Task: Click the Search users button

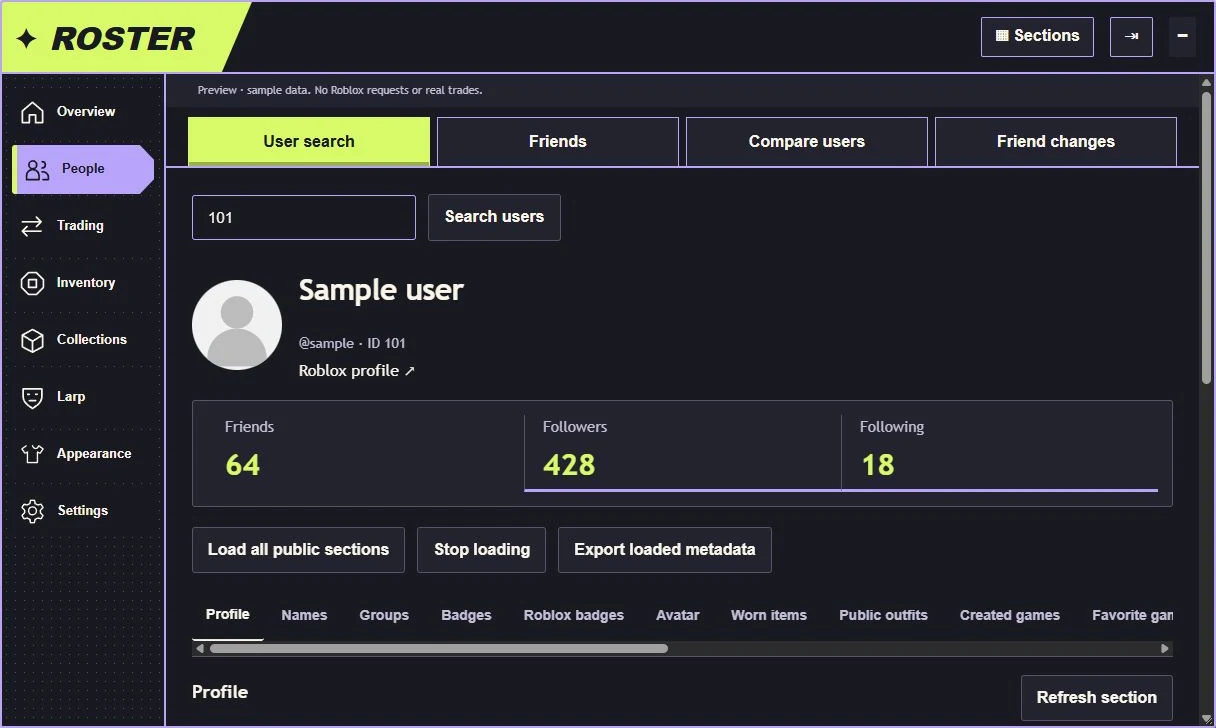Action: [494, 217]
